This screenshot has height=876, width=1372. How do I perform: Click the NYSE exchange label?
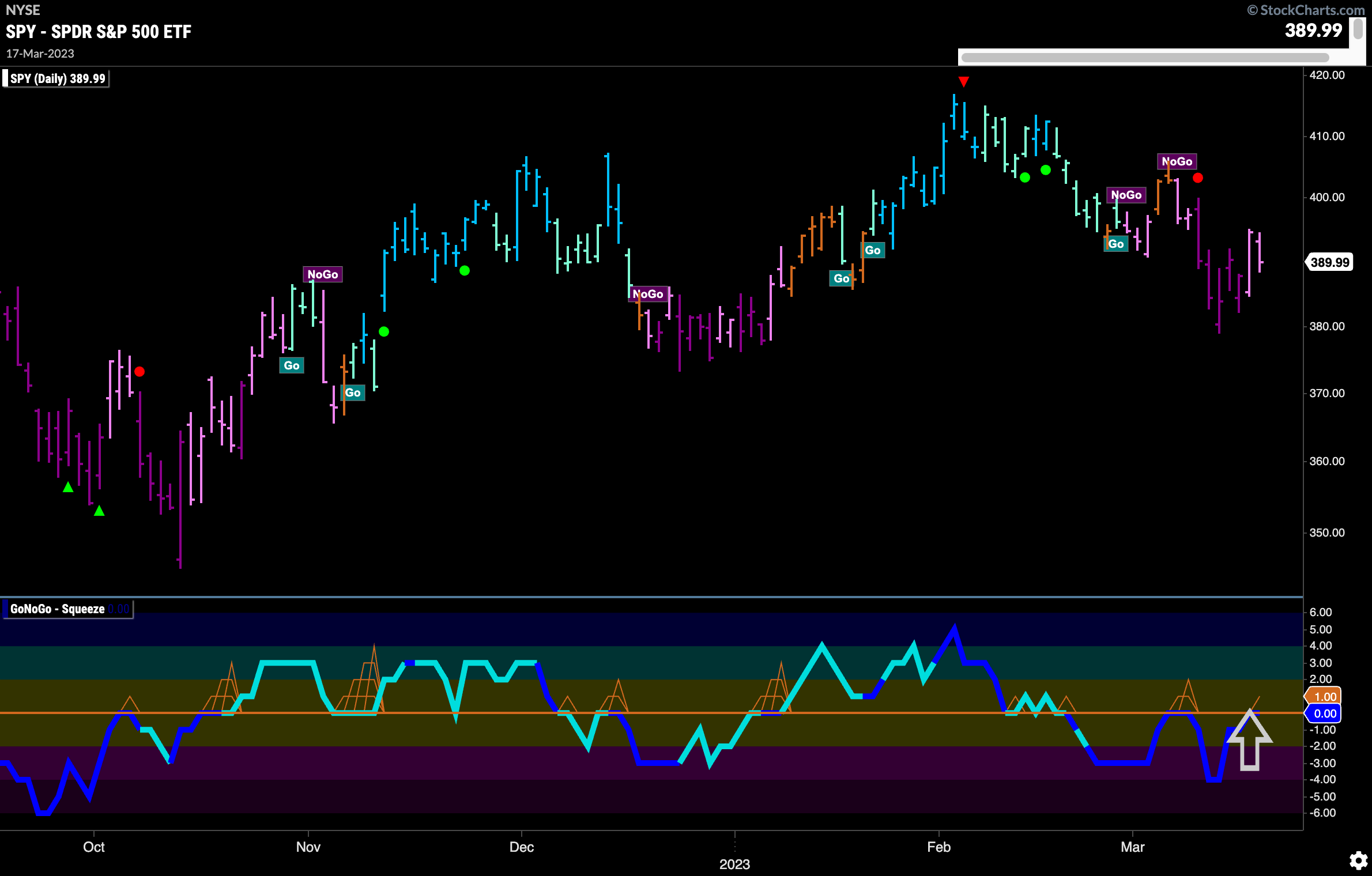[x=23, y=10]
